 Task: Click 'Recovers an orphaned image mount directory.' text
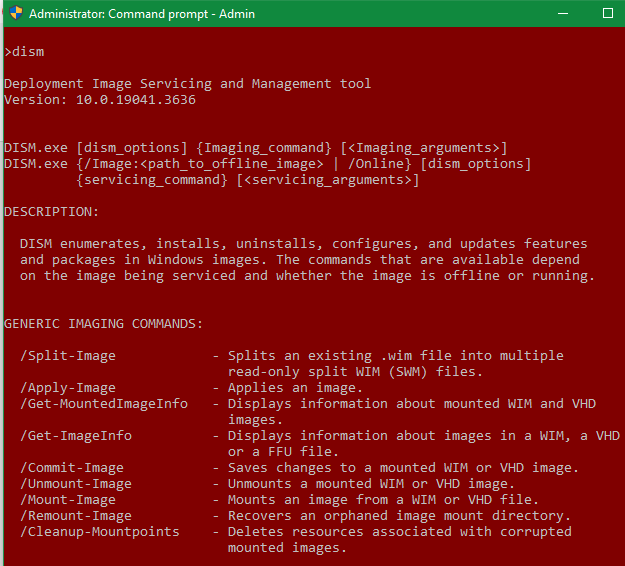pos(399,516)
